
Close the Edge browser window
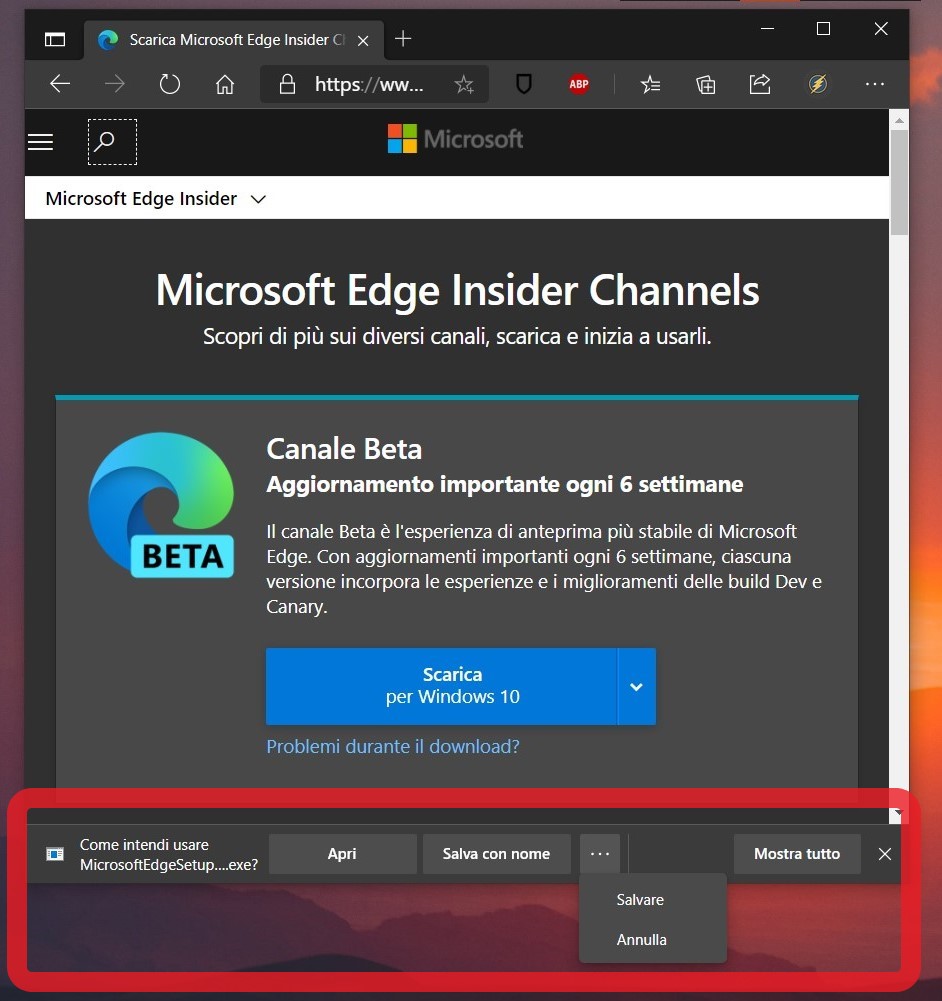(x=881, y=29)
